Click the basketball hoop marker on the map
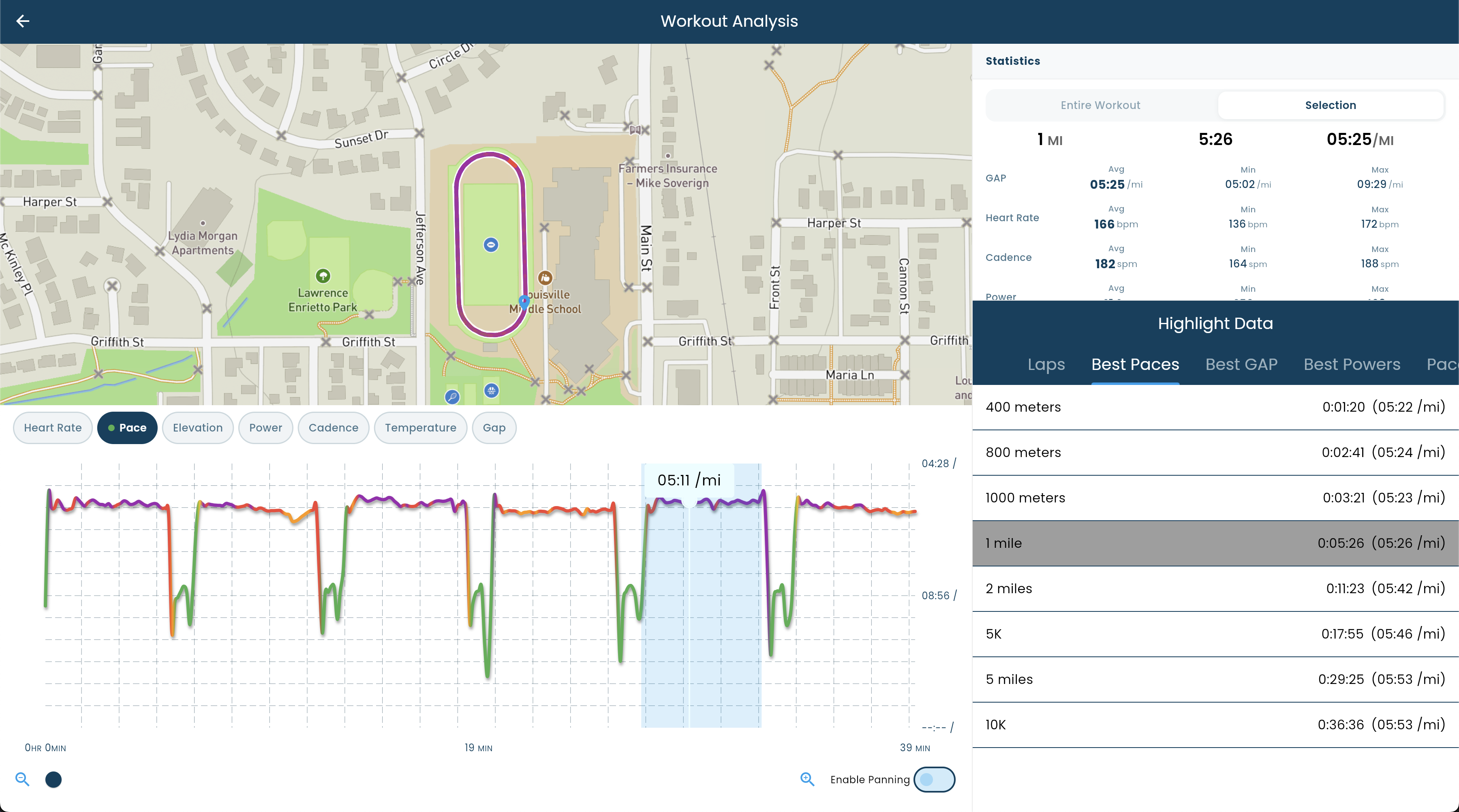 (492, 390)
